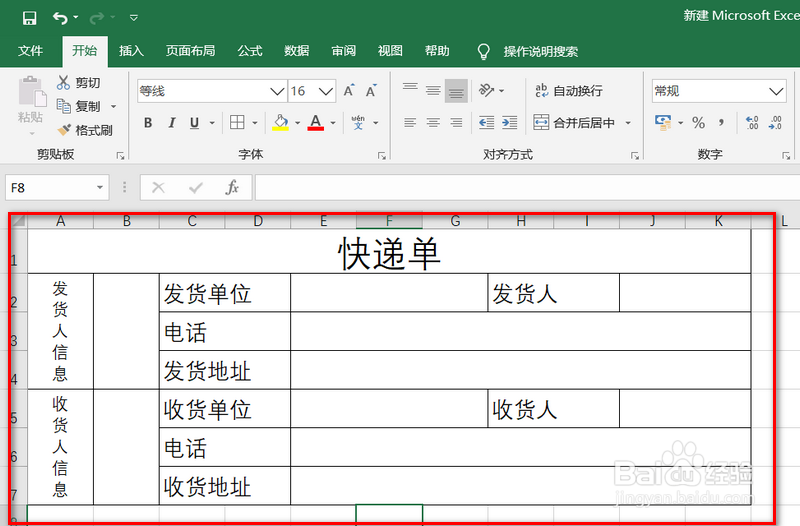The height and width of the screenshot is (526, 800).
Task: Click the Save icon in quick access toolbar
Action: point(30,18)
